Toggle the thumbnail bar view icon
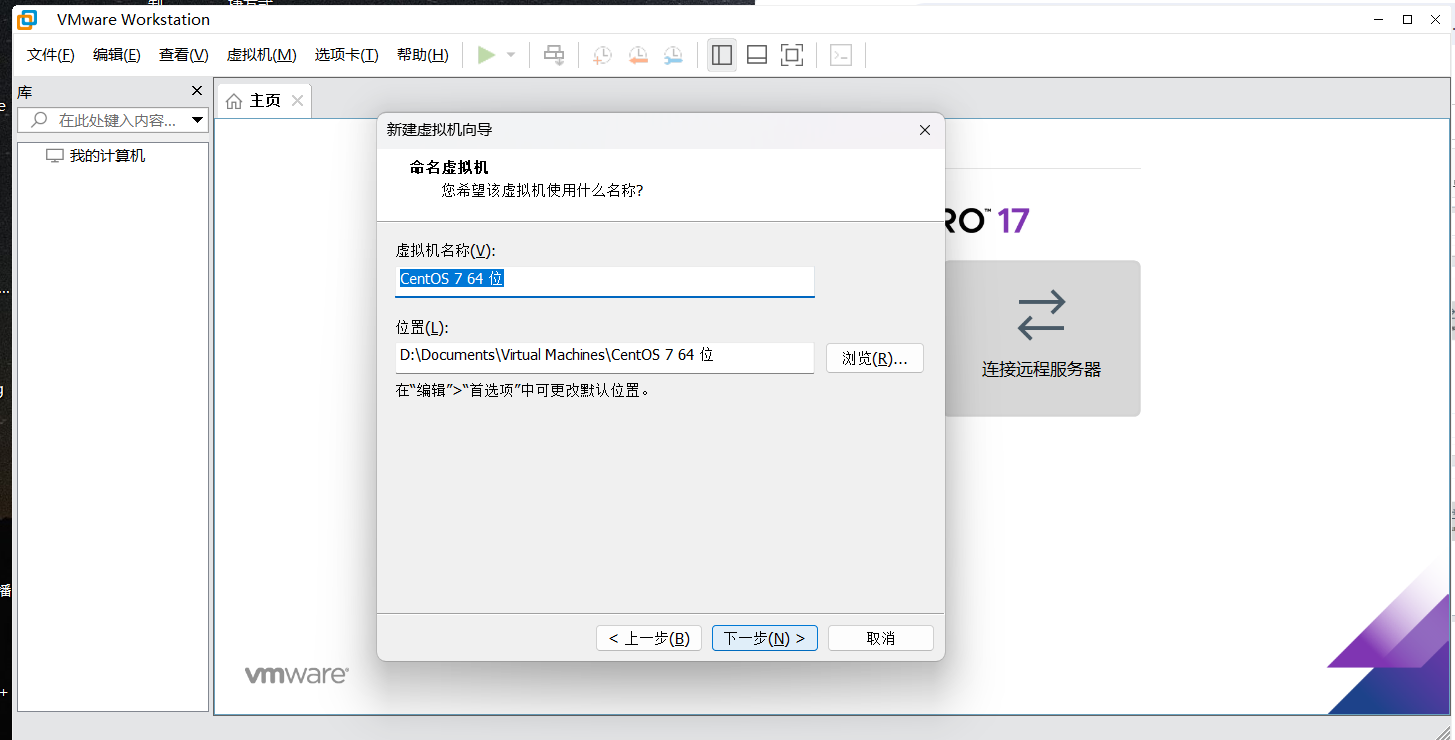1455x740 pixels. pos(757,55)
